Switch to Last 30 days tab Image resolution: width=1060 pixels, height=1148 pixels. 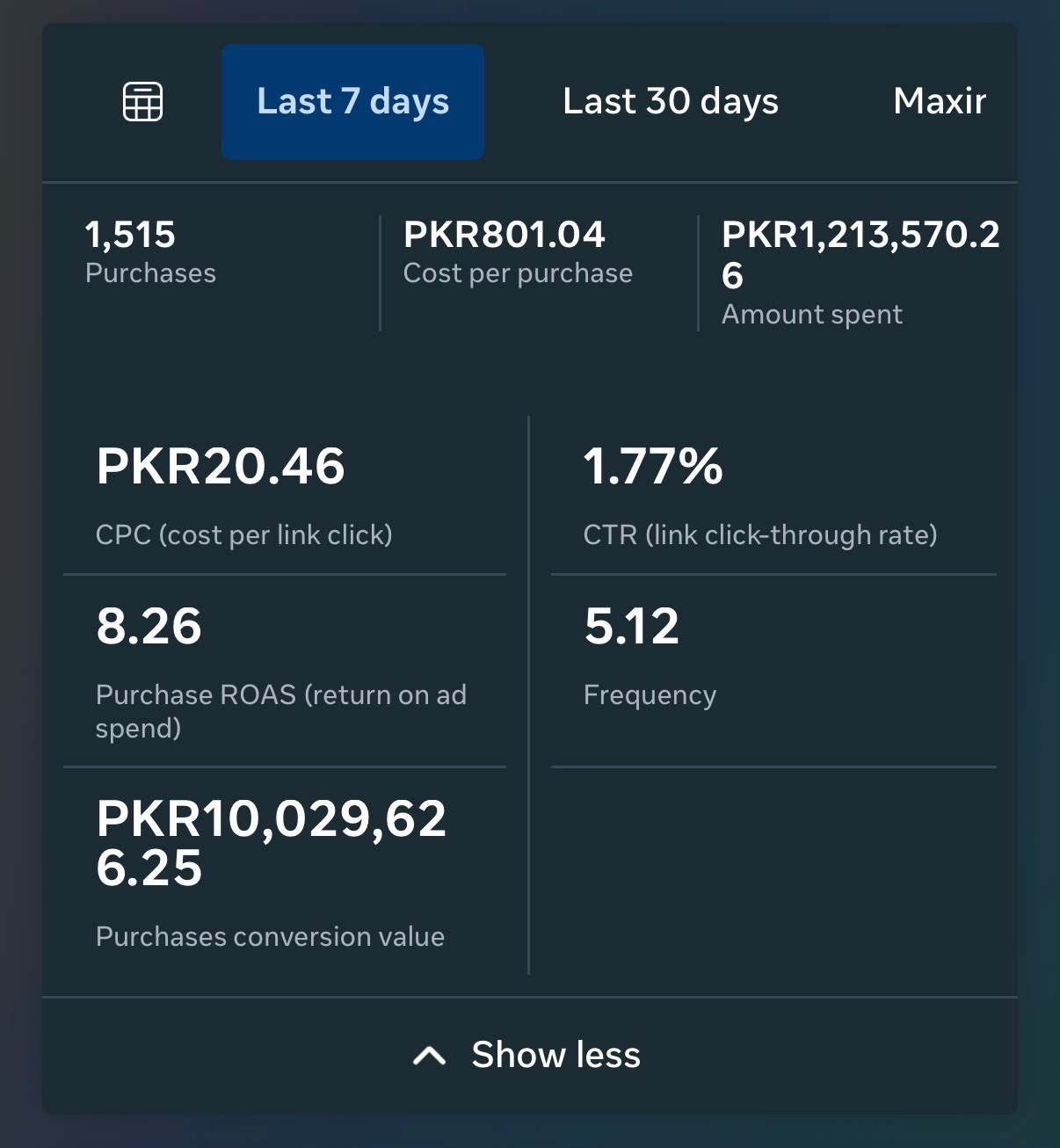(671, 102)
